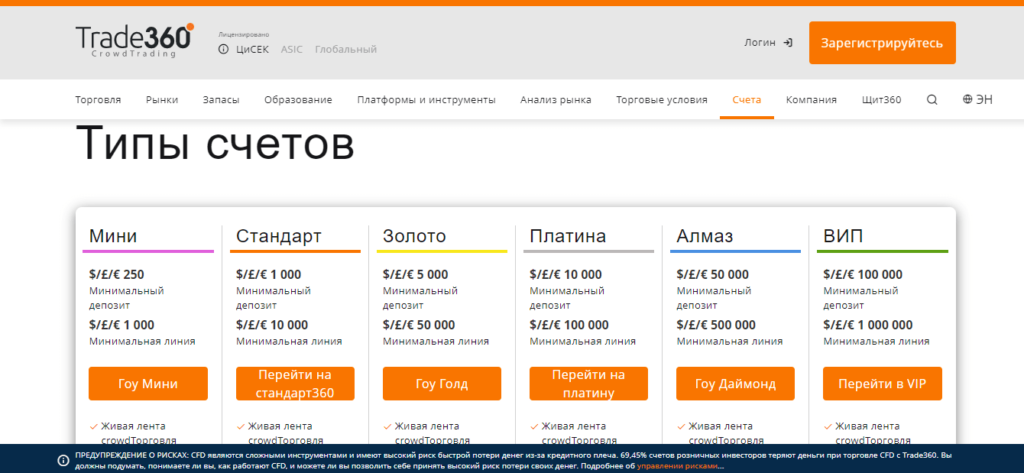
Task: Select the Глобальный license option
Action: [345, 50]
